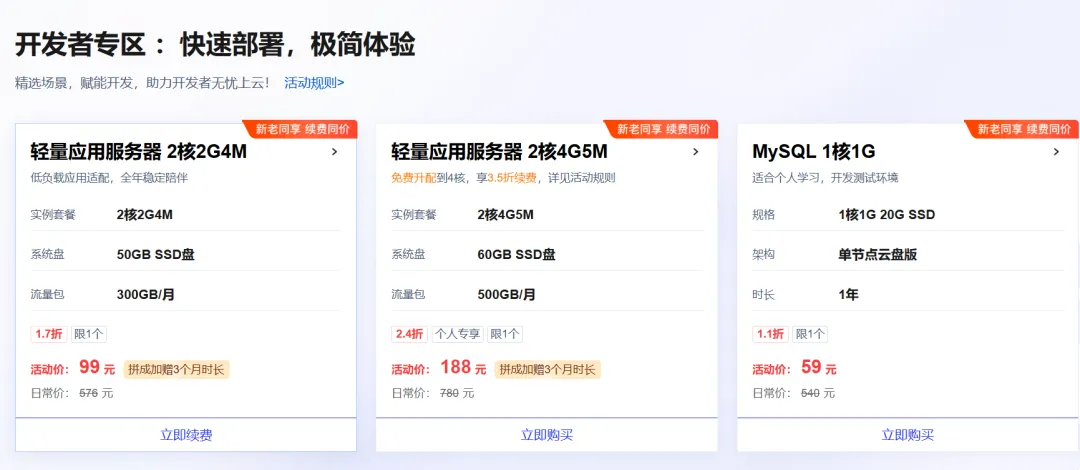Open the 活动规则> link
The width and height of the screenshot is (1080, 470).
(x=314, y=83)
